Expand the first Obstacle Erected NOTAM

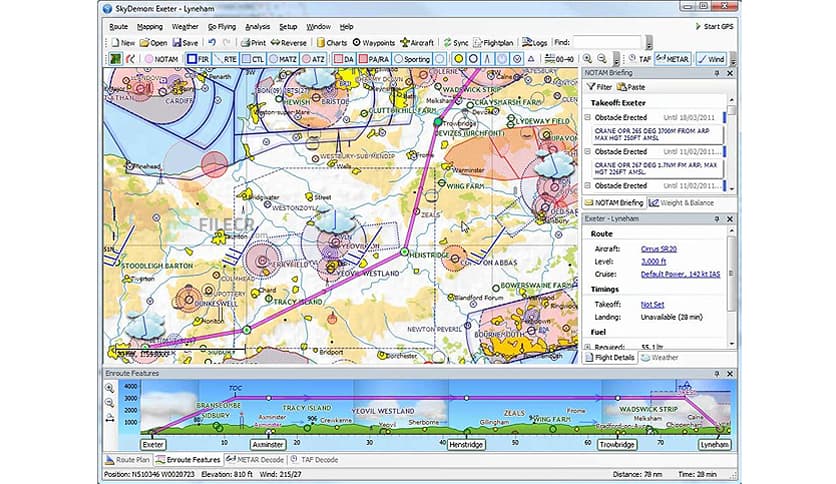point(588,117)
